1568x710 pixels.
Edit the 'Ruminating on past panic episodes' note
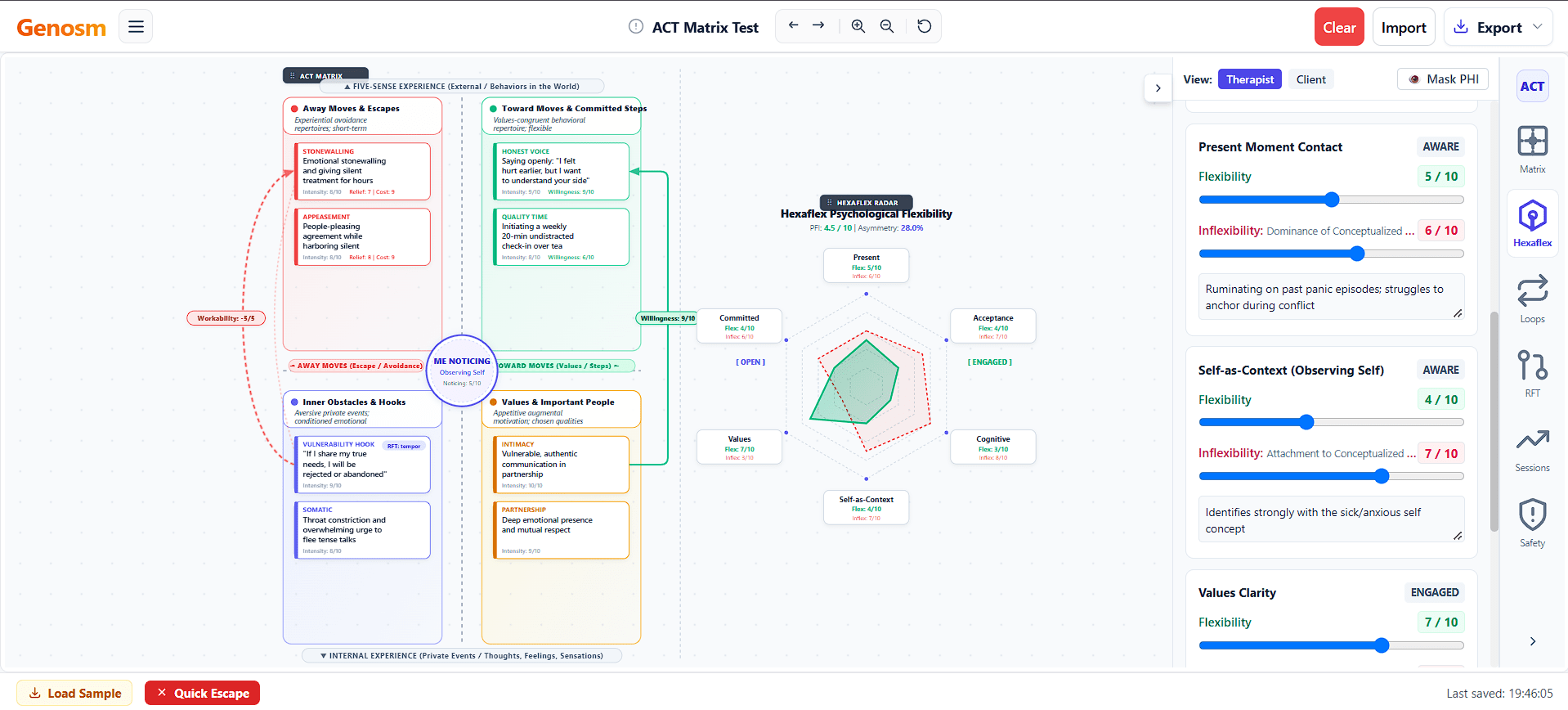(1331, 297)
